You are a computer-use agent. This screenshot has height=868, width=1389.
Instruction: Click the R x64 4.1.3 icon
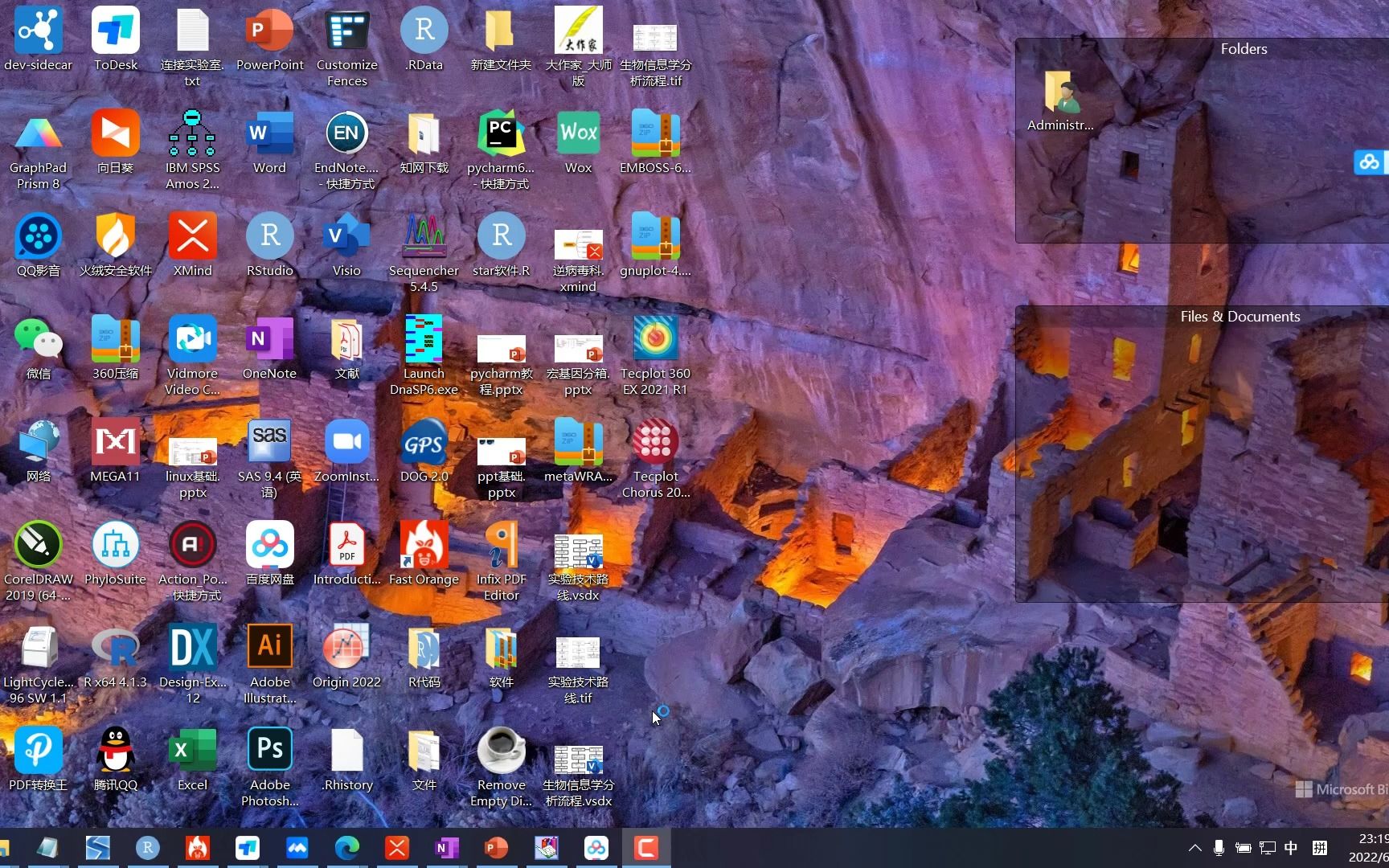pos(116,657)
